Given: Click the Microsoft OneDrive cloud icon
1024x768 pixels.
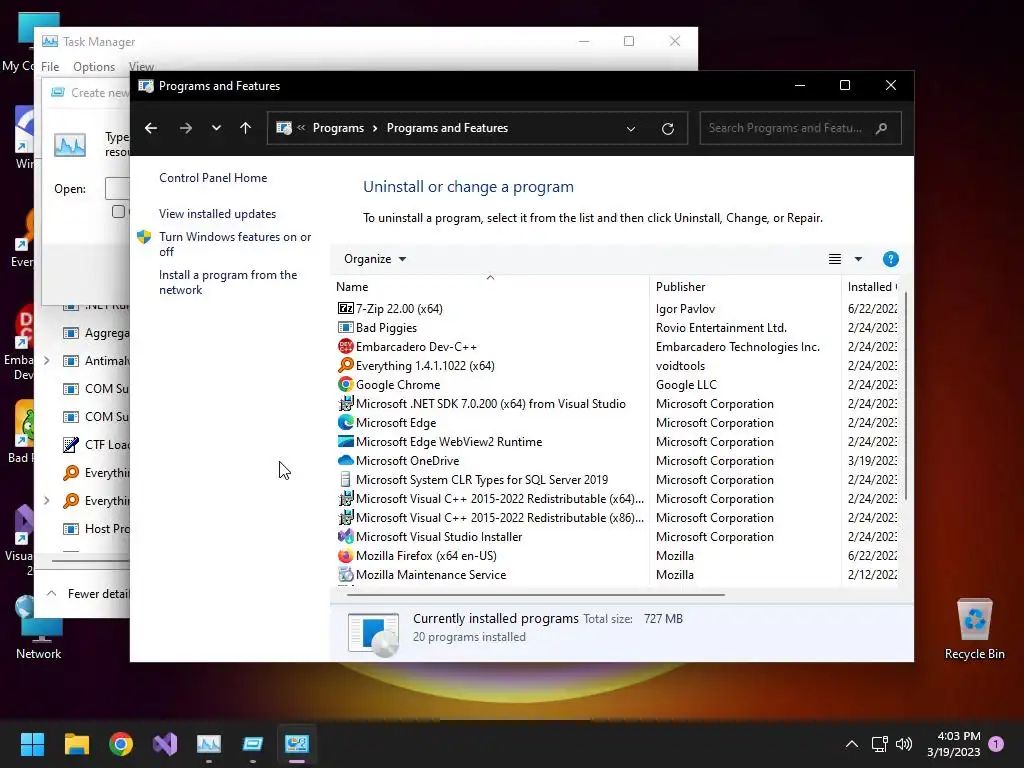Looking at the screenshot, I should click(345, 460).
